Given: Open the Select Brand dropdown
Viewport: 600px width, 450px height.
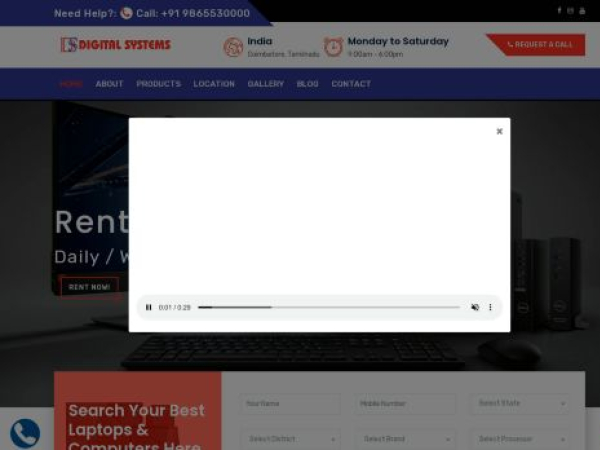Looking at the screenshot, I should point(405,439).
